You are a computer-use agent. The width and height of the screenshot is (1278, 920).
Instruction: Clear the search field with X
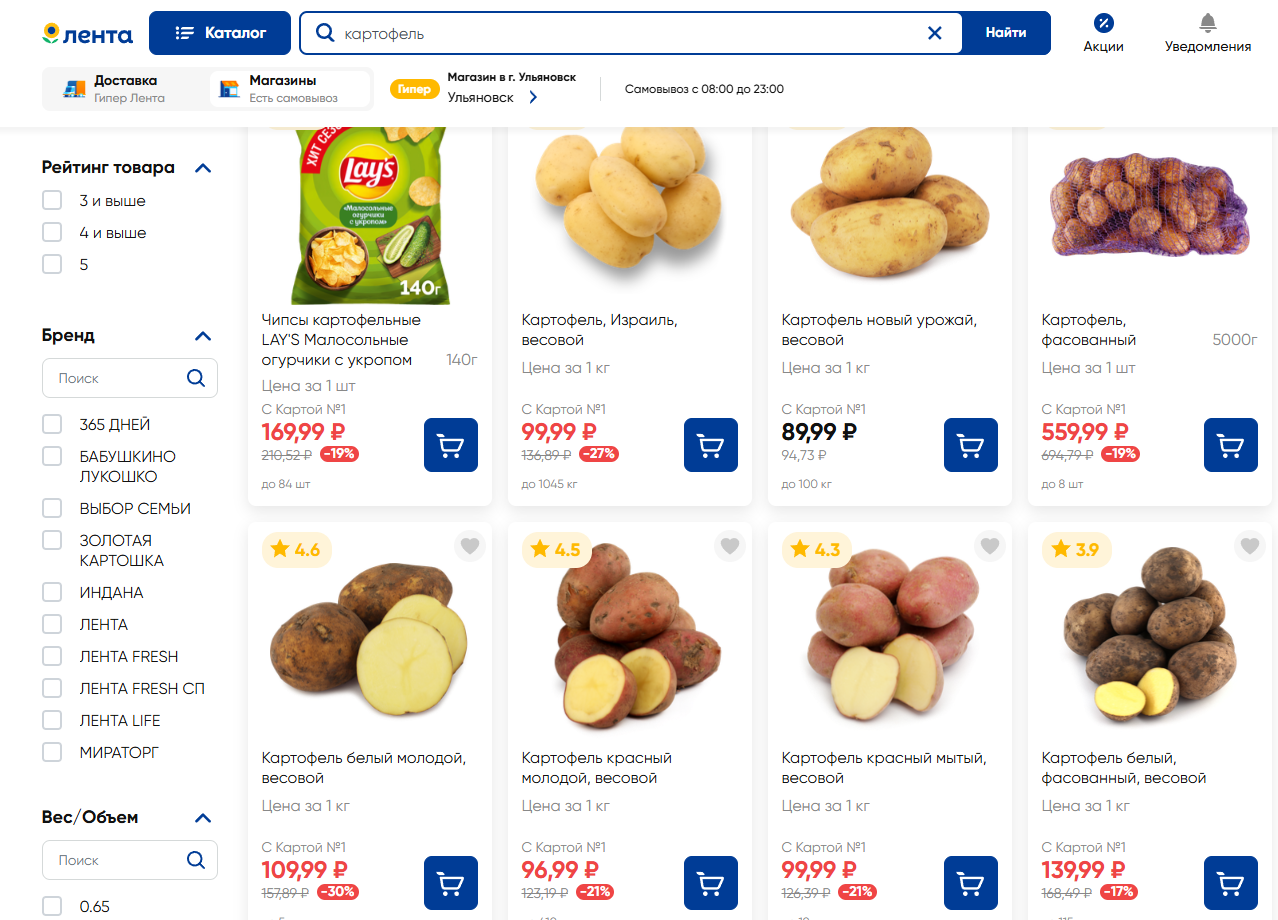(x=935, y=33)
